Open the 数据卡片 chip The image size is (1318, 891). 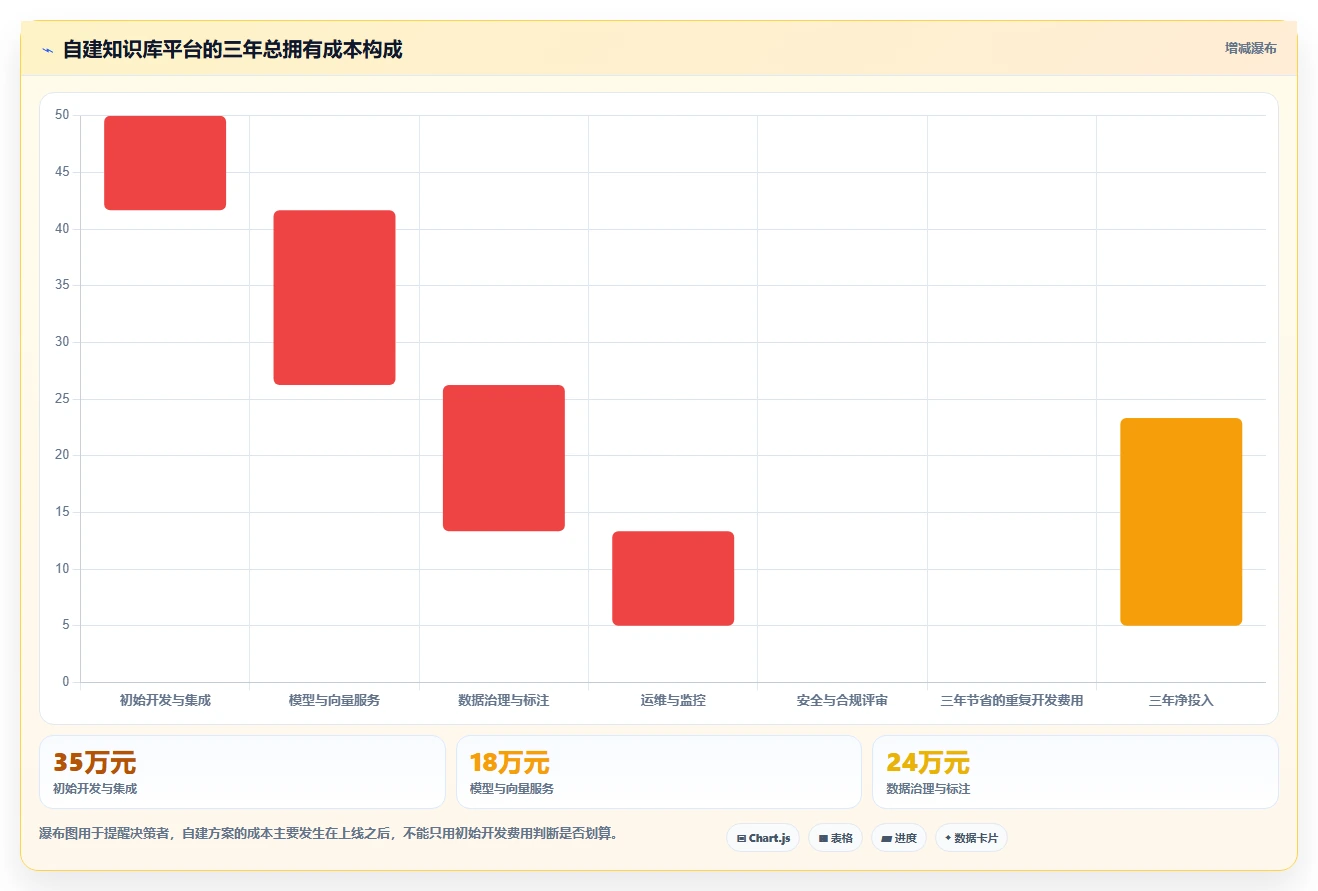pyautogui.click(x=971, y=838)
